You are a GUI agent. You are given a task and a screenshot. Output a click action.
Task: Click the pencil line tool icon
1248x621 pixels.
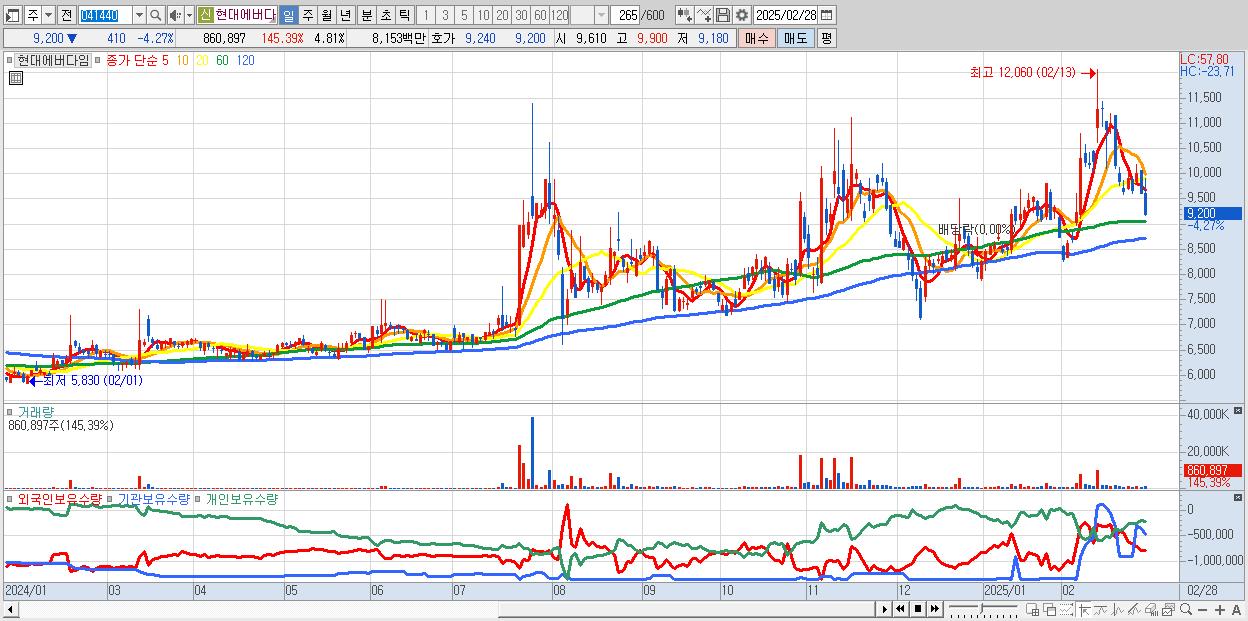point(1134,609)
